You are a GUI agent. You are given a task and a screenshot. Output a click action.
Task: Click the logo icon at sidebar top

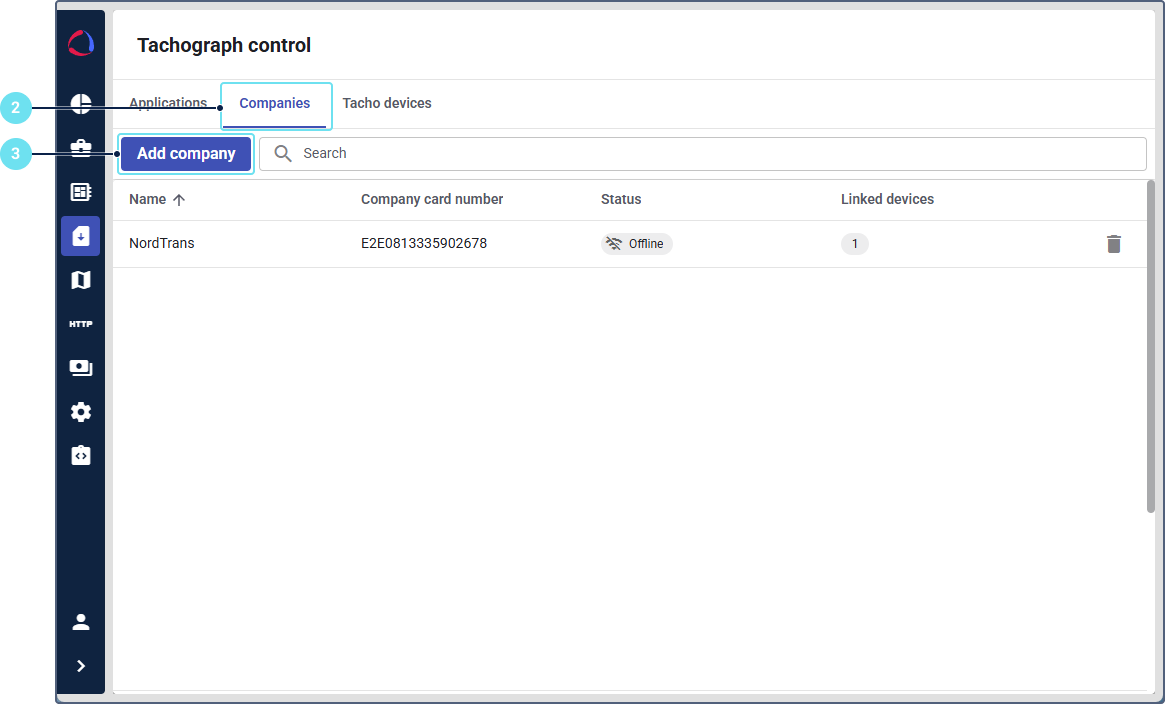pos(80,44)
